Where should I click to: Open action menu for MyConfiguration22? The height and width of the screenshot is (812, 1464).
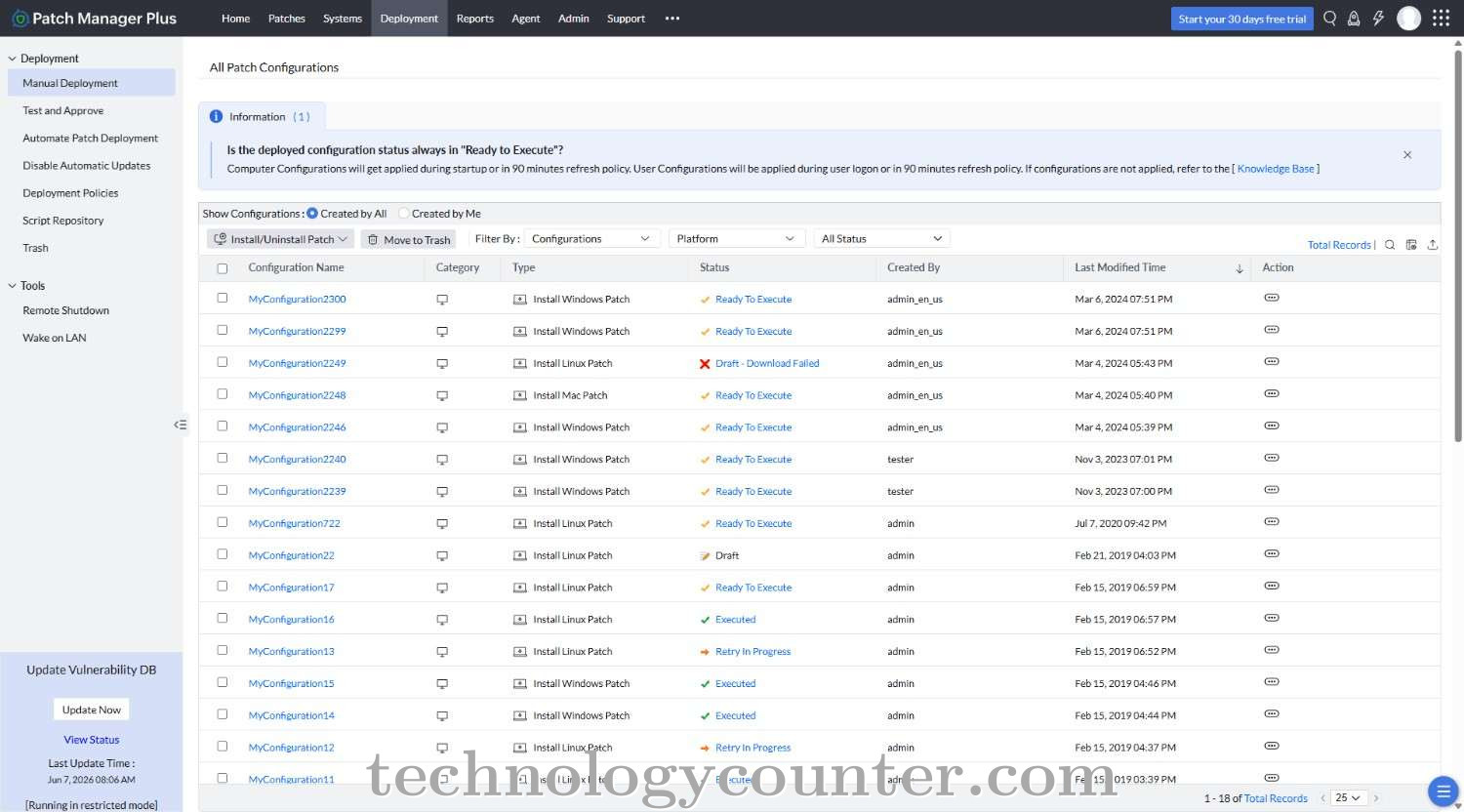click(1271, 554)
